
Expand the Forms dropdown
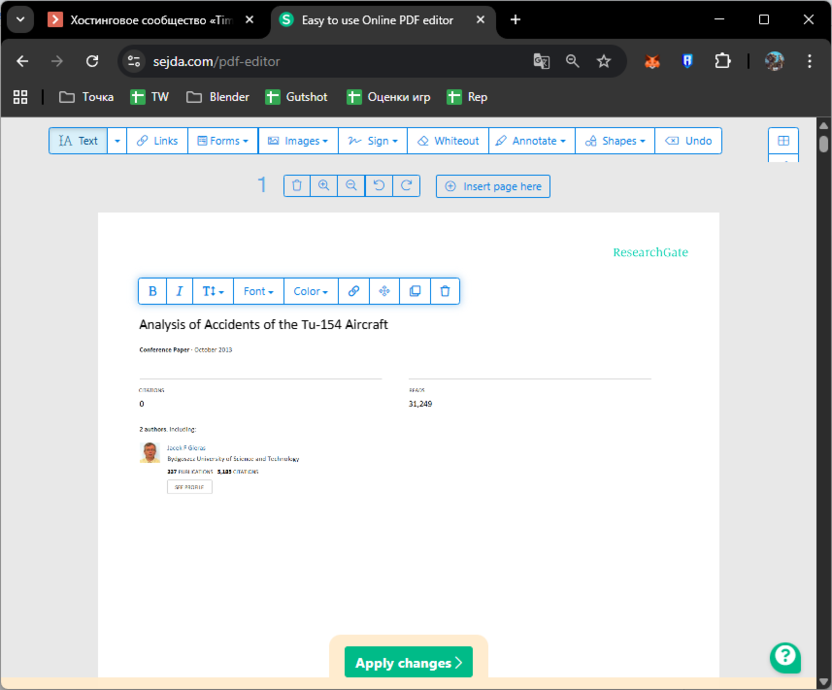point(223,141)
